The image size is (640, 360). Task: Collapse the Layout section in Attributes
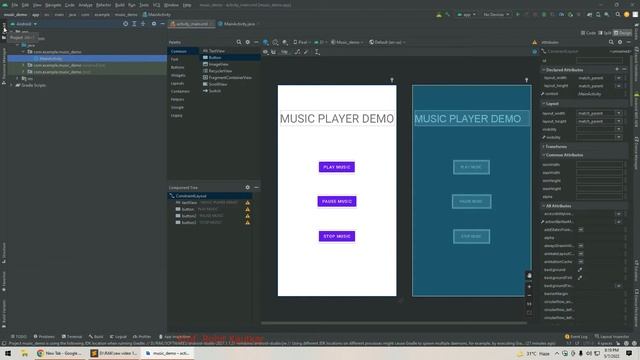tap(544, 104)
